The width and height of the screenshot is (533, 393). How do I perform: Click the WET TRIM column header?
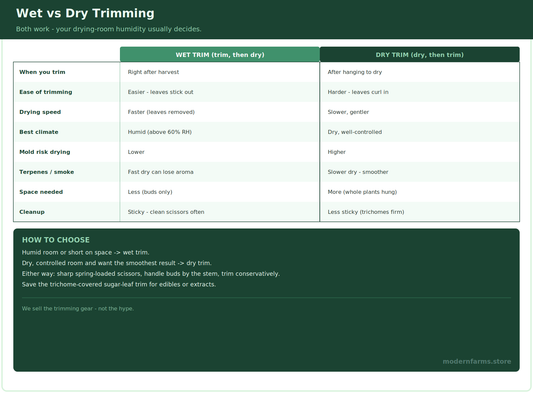coord(220,54)
